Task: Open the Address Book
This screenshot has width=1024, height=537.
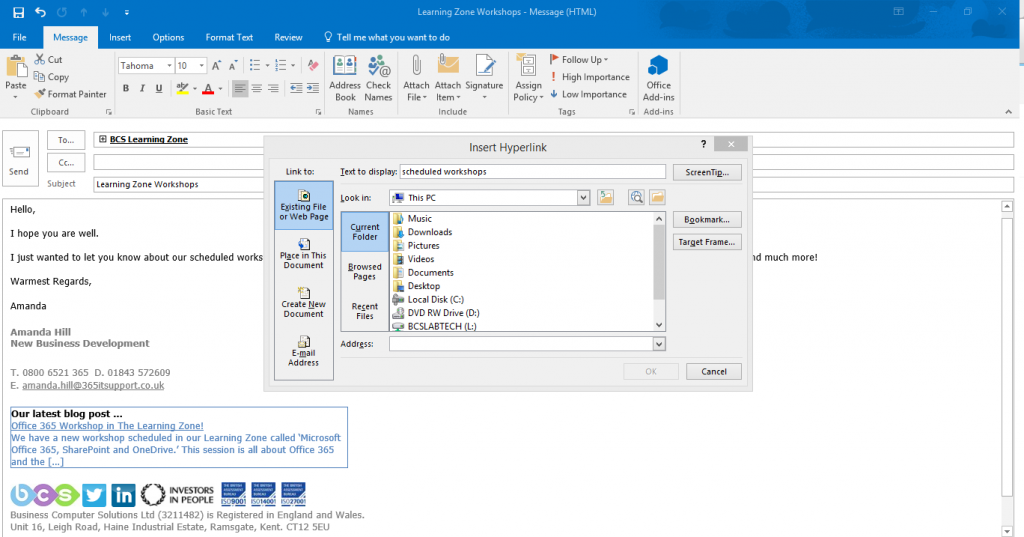Action: (x=345, y=78)
